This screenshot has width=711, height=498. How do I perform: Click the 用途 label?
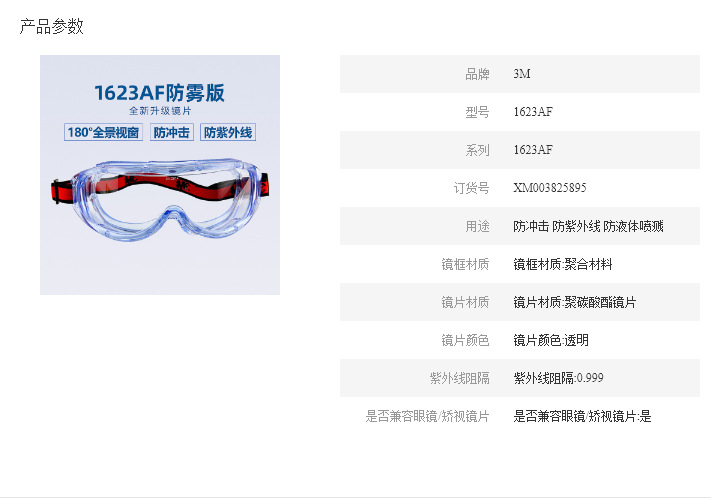477,226
